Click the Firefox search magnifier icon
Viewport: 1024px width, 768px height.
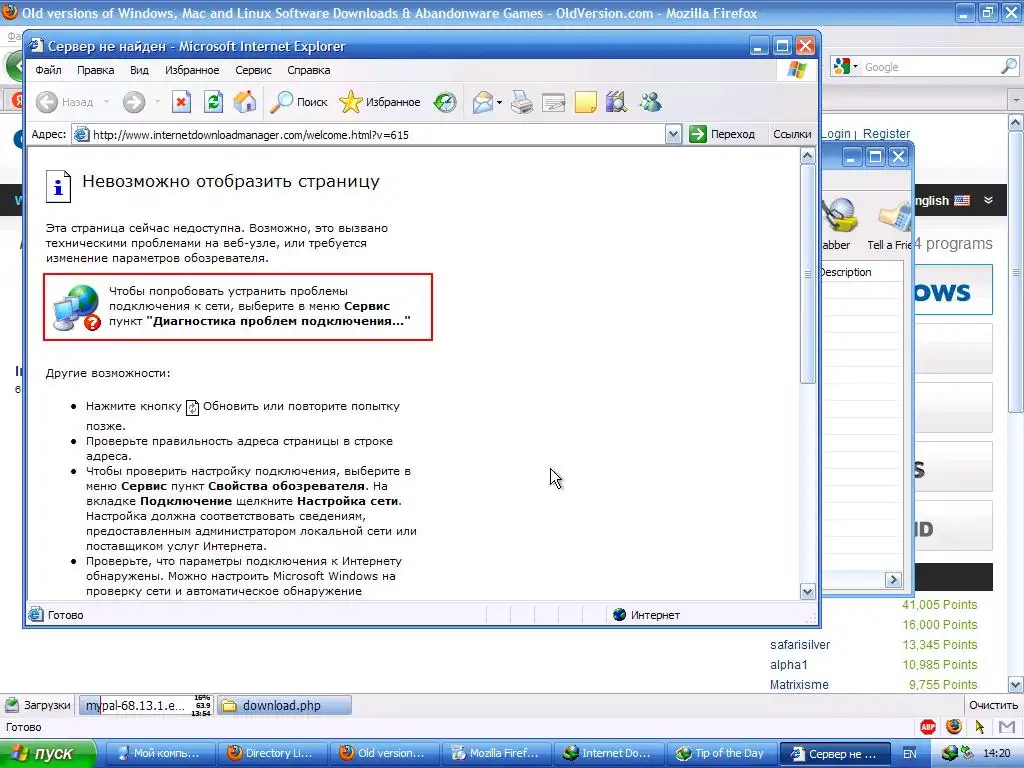tap(1008, 66)
